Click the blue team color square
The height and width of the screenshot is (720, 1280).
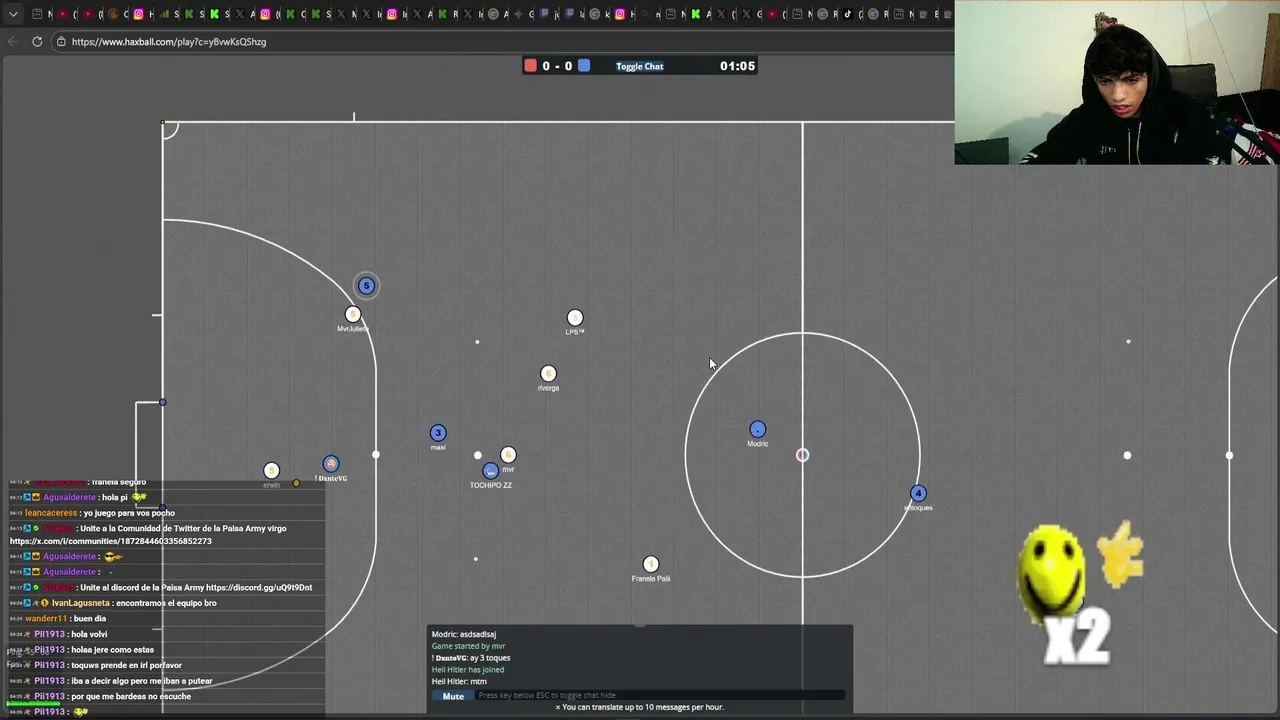(x=584, y=66)
